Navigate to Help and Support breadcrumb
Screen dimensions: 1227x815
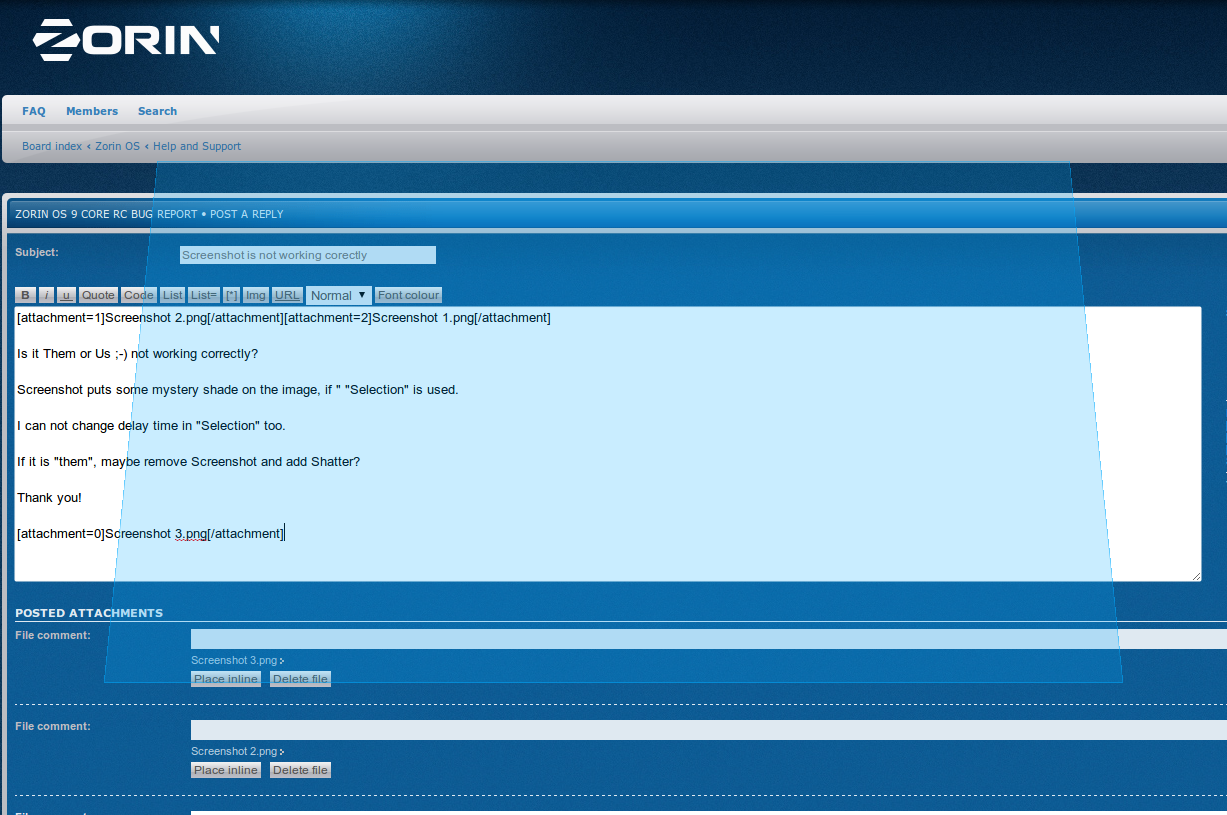click(197, 146)
